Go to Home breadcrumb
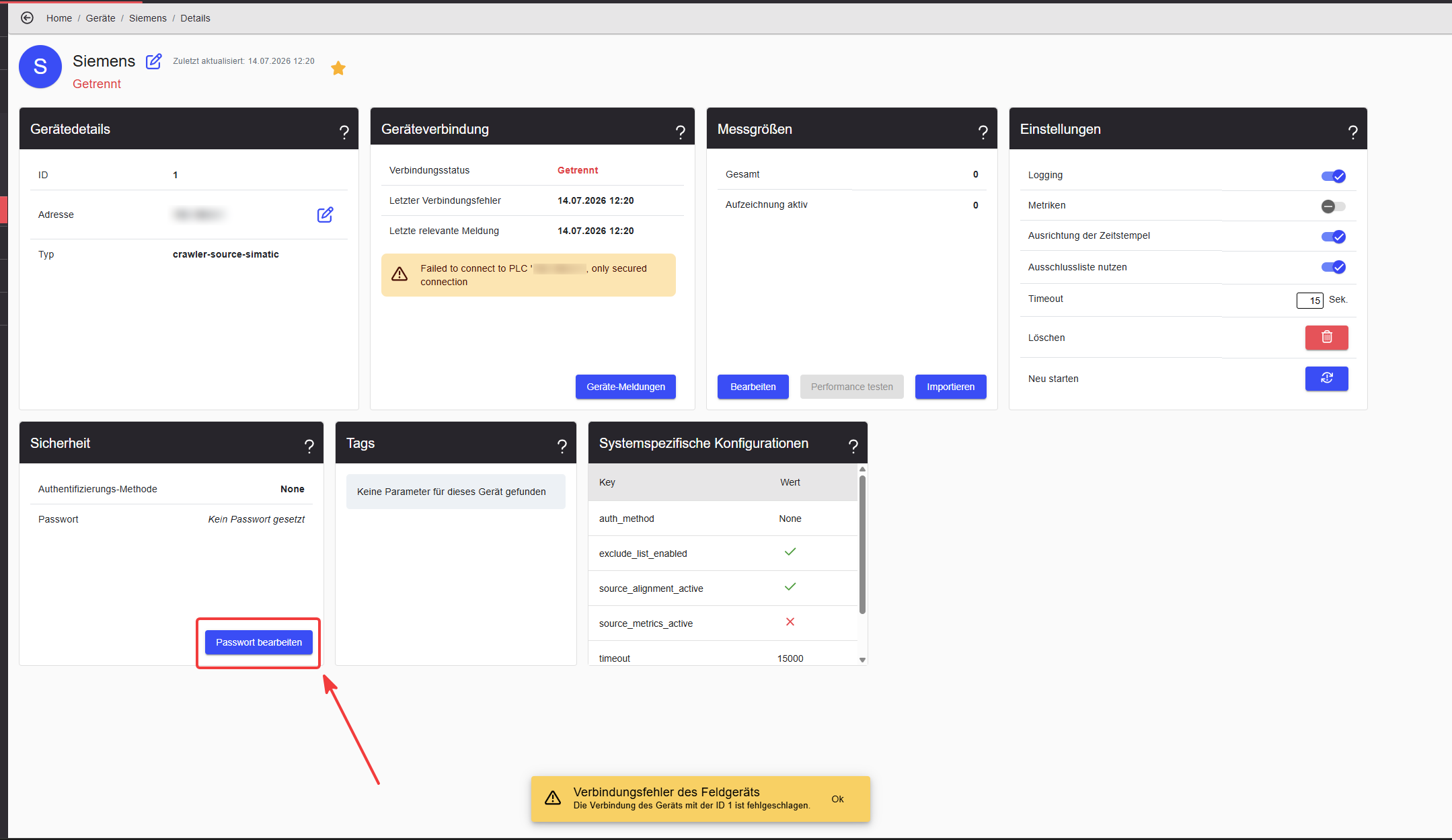 (59, 18)
